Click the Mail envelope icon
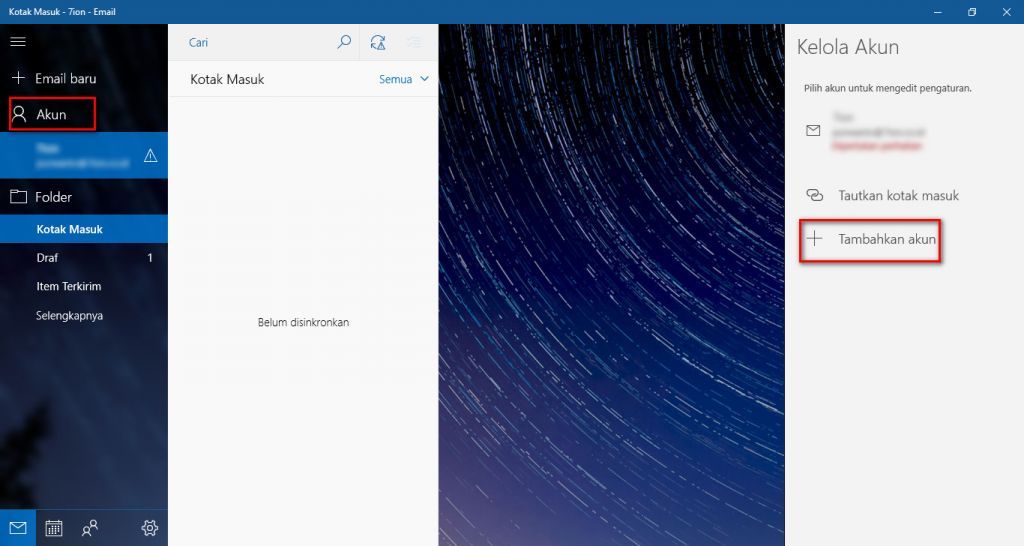Image resolution: width=1024 pixels, height=546 pixels. pos(18,528)
